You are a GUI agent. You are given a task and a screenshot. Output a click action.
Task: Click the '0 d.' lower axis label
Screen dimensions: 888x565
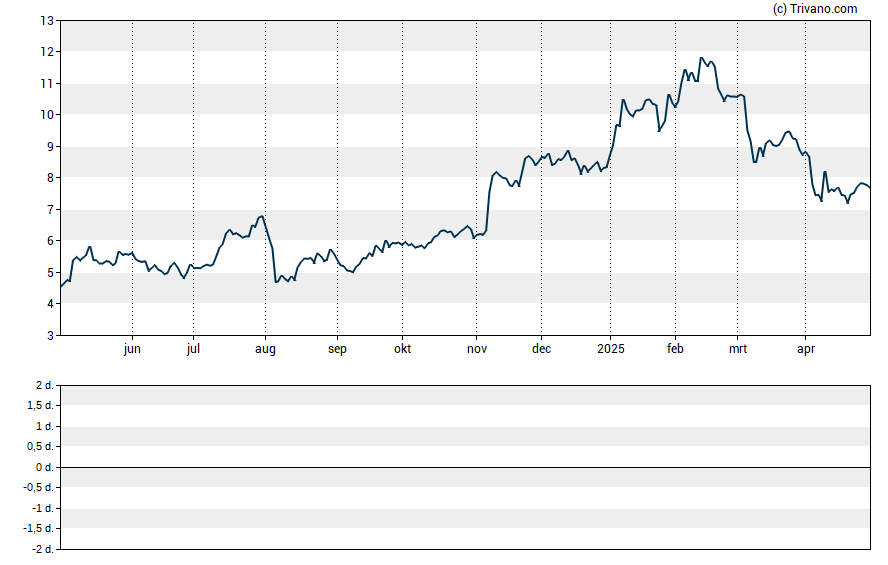pyautogui.click(x=45, y=468)
